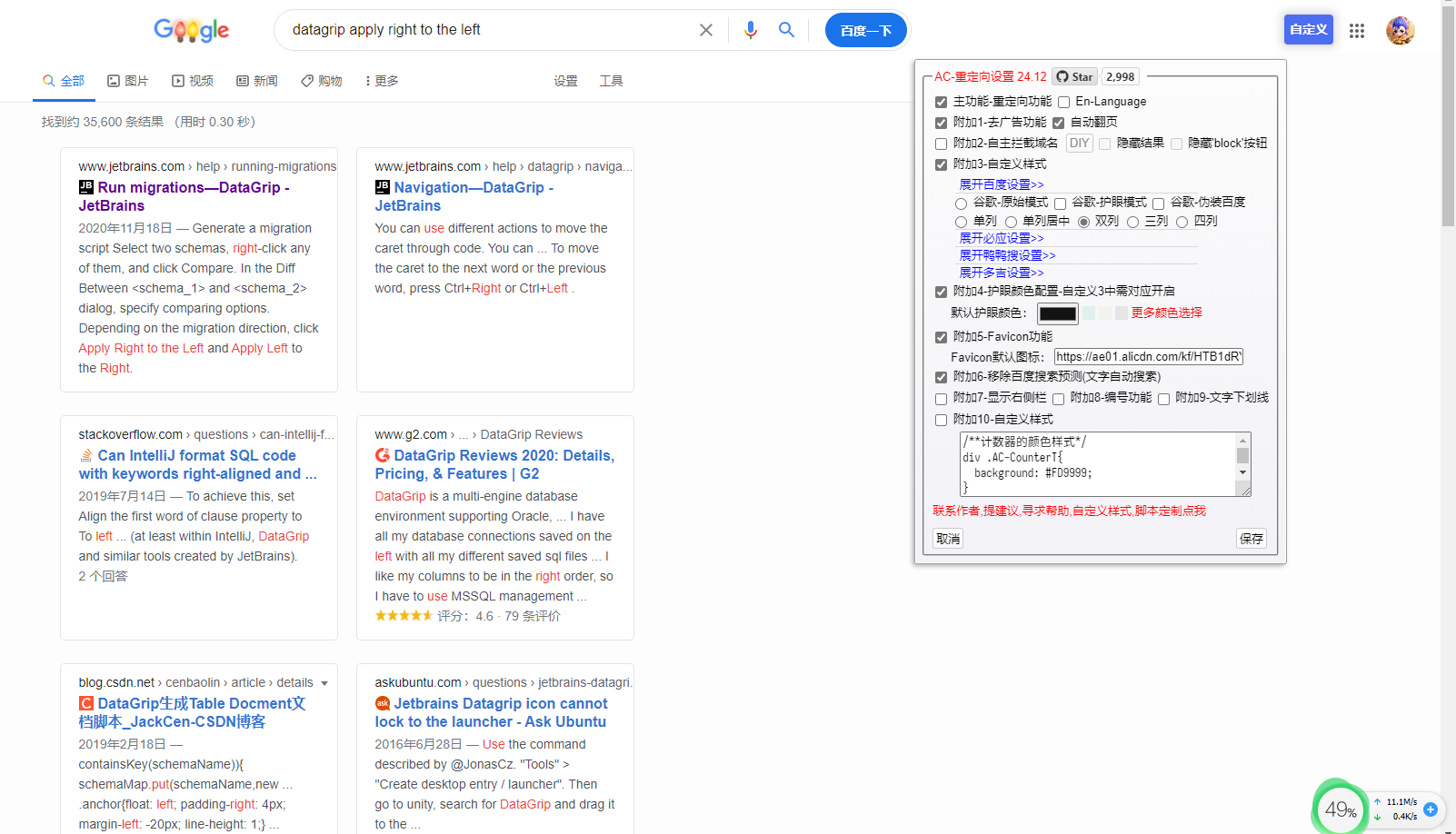The height and width of the screenshot is (834, 1456).
Task: Click the Favicon默认图标 URL input field
Action: click(1148, 356)
